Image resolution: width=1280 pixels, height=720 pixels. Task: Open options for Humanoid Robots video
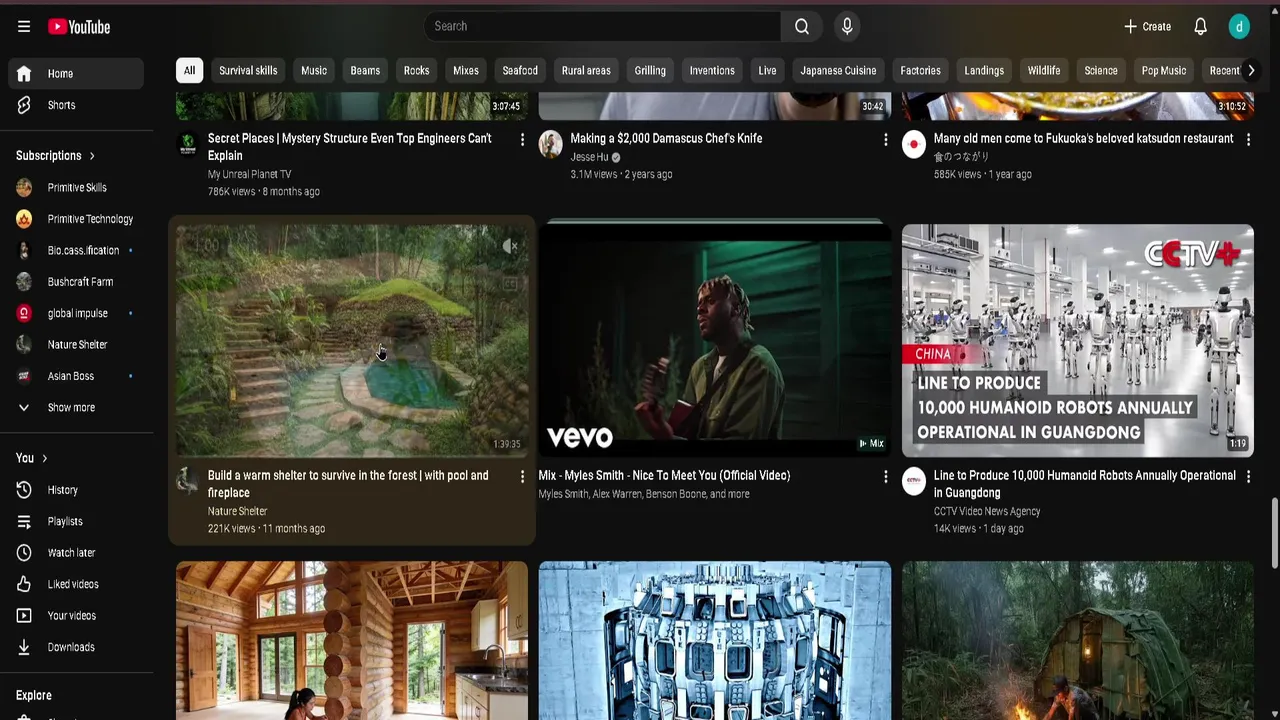pyautogui.click(x=1248, y=477)
